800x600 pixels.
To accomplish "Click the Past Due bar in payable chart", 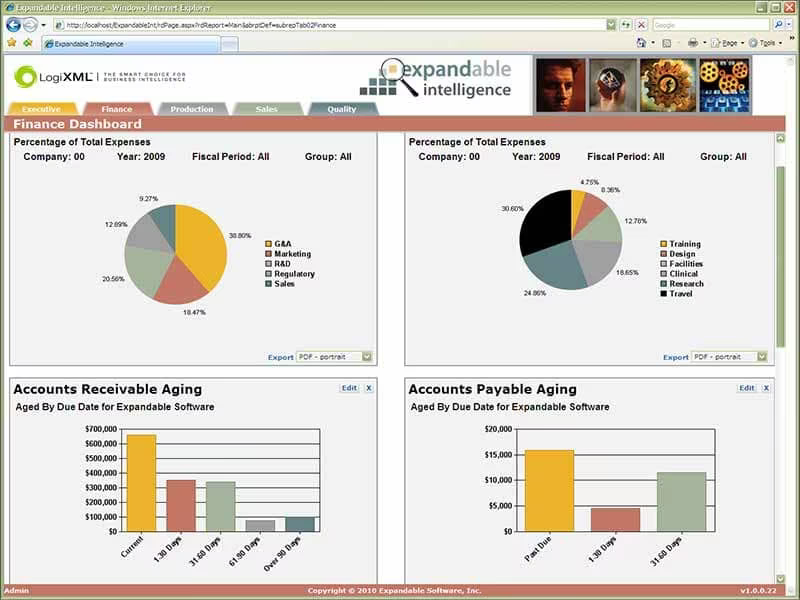I will (x=549, y=491).
